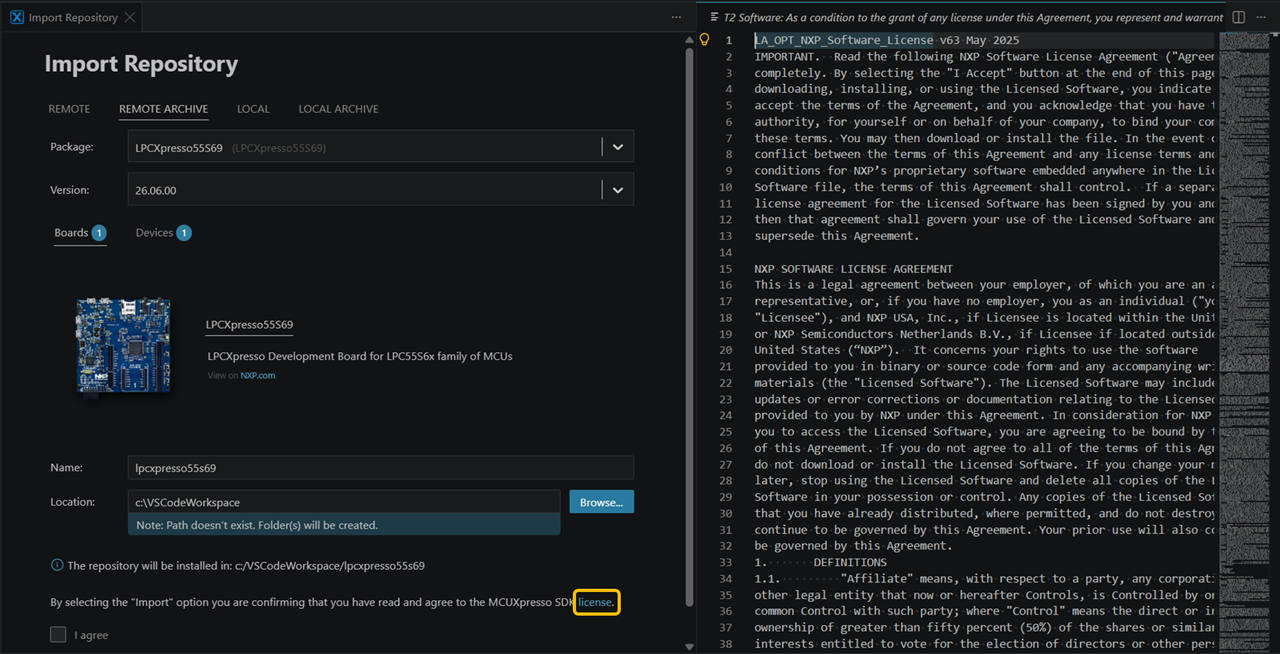This screenshot has width=1280, height=654.
Task: Click the lightbulb code action icon
Action: click(x=704, y=40)
